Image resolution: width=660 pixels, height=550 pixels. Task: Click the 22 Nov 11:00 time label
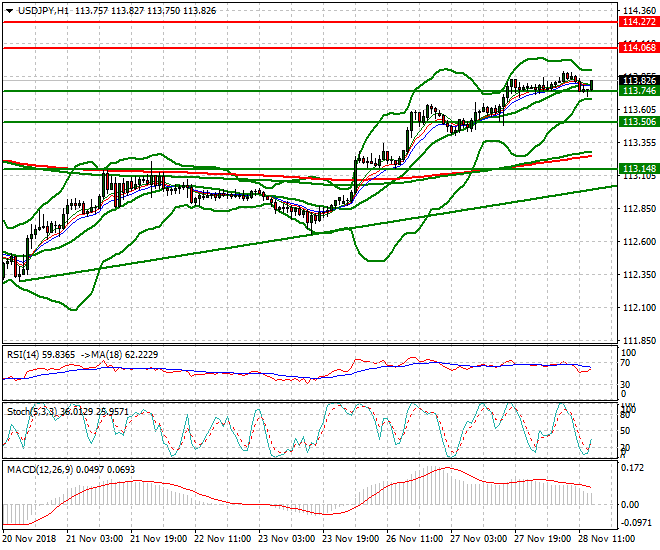coord(223,539)
